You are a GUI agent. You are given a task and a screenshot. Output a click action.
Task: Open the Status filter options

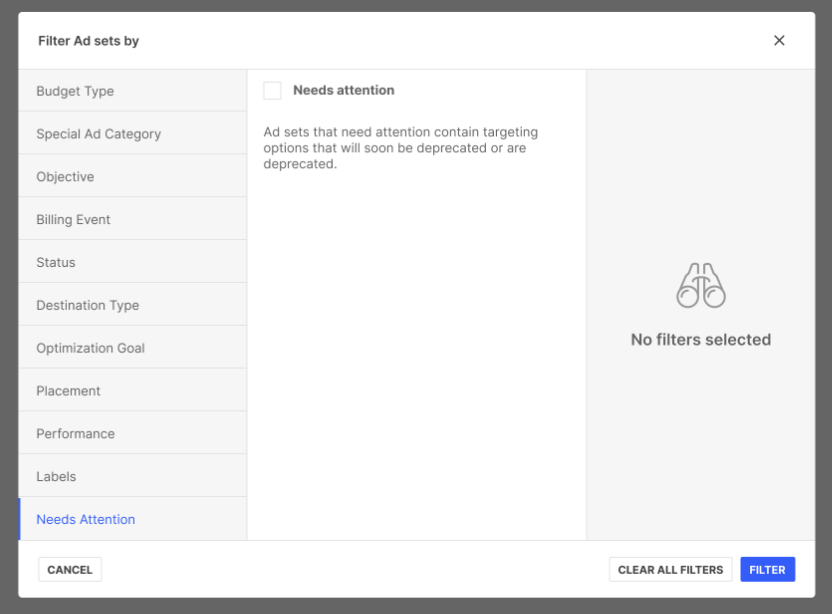(x=56, y=263)
